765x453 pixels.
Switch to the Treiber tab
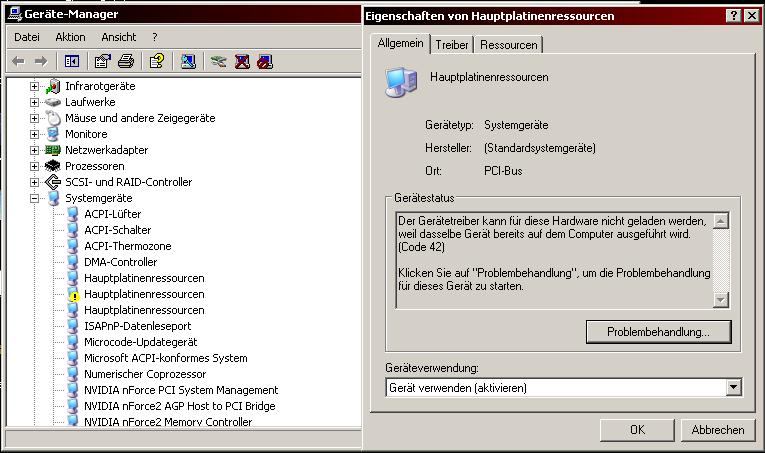[452, 45]
